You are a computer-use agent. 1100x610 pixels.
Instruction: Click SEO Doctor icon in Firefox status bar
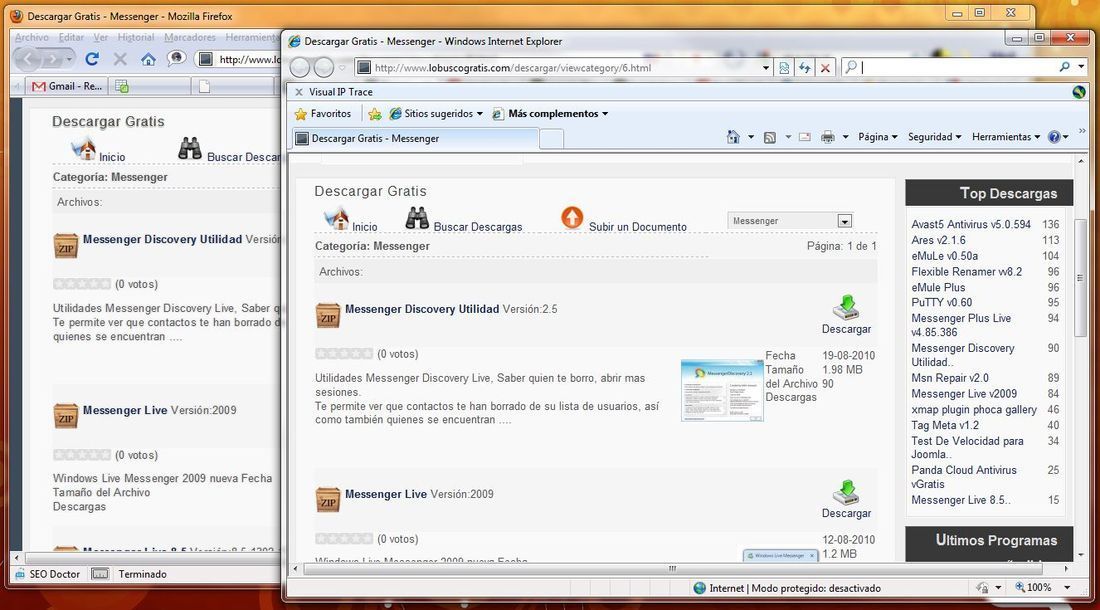(20, 574)
